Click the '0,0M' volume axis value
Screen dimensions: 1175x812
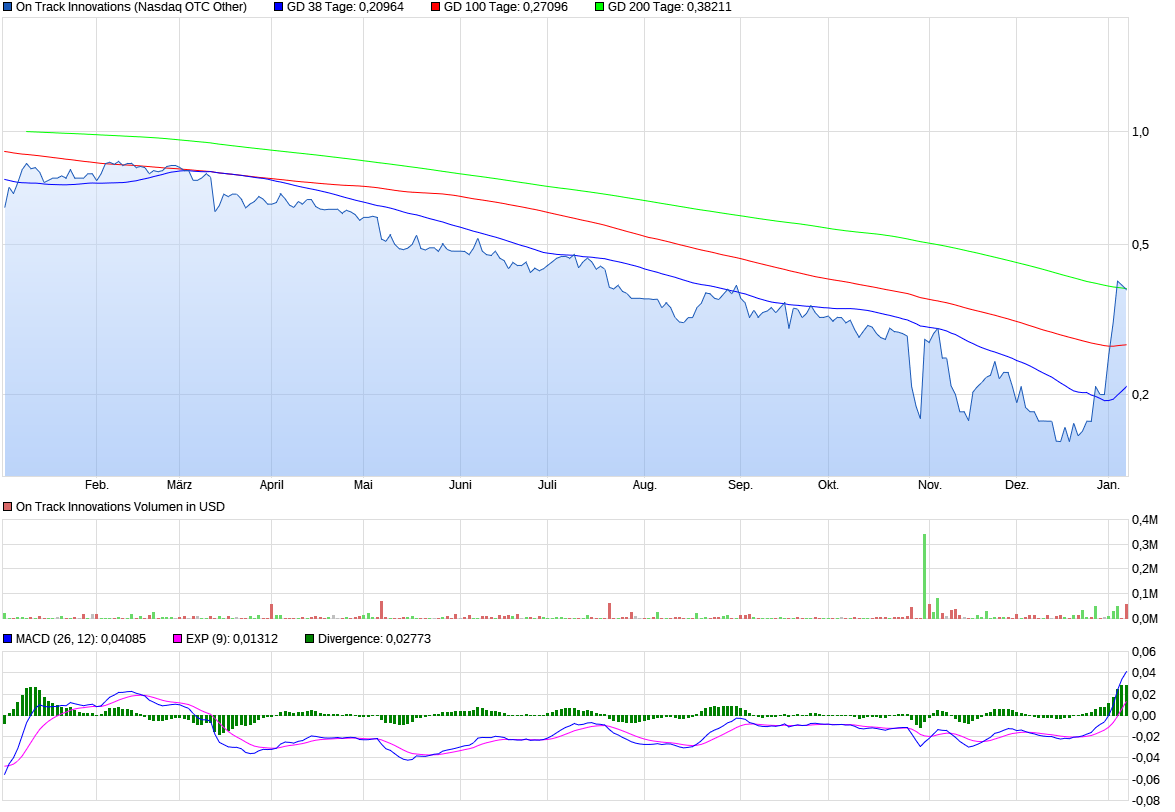[1145, 619]
